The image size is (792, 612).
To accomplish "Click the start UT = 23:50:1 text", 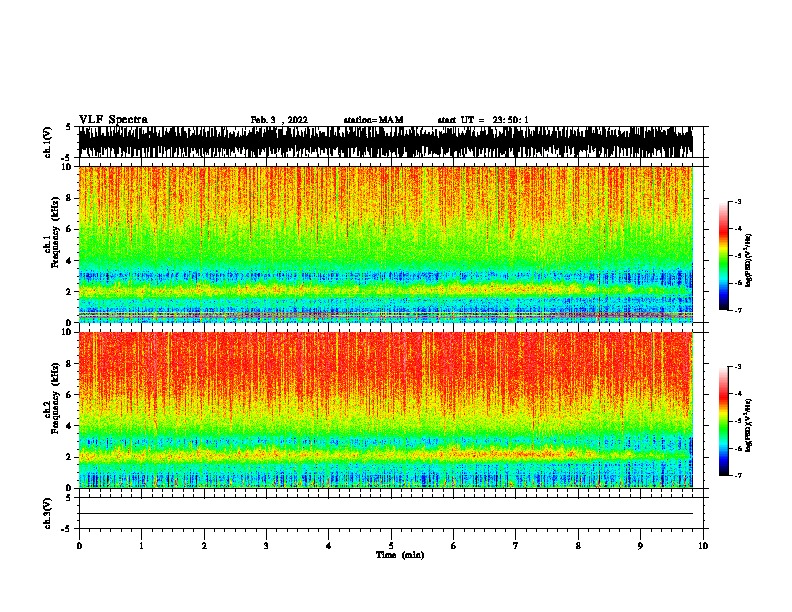I will [483, 120].
